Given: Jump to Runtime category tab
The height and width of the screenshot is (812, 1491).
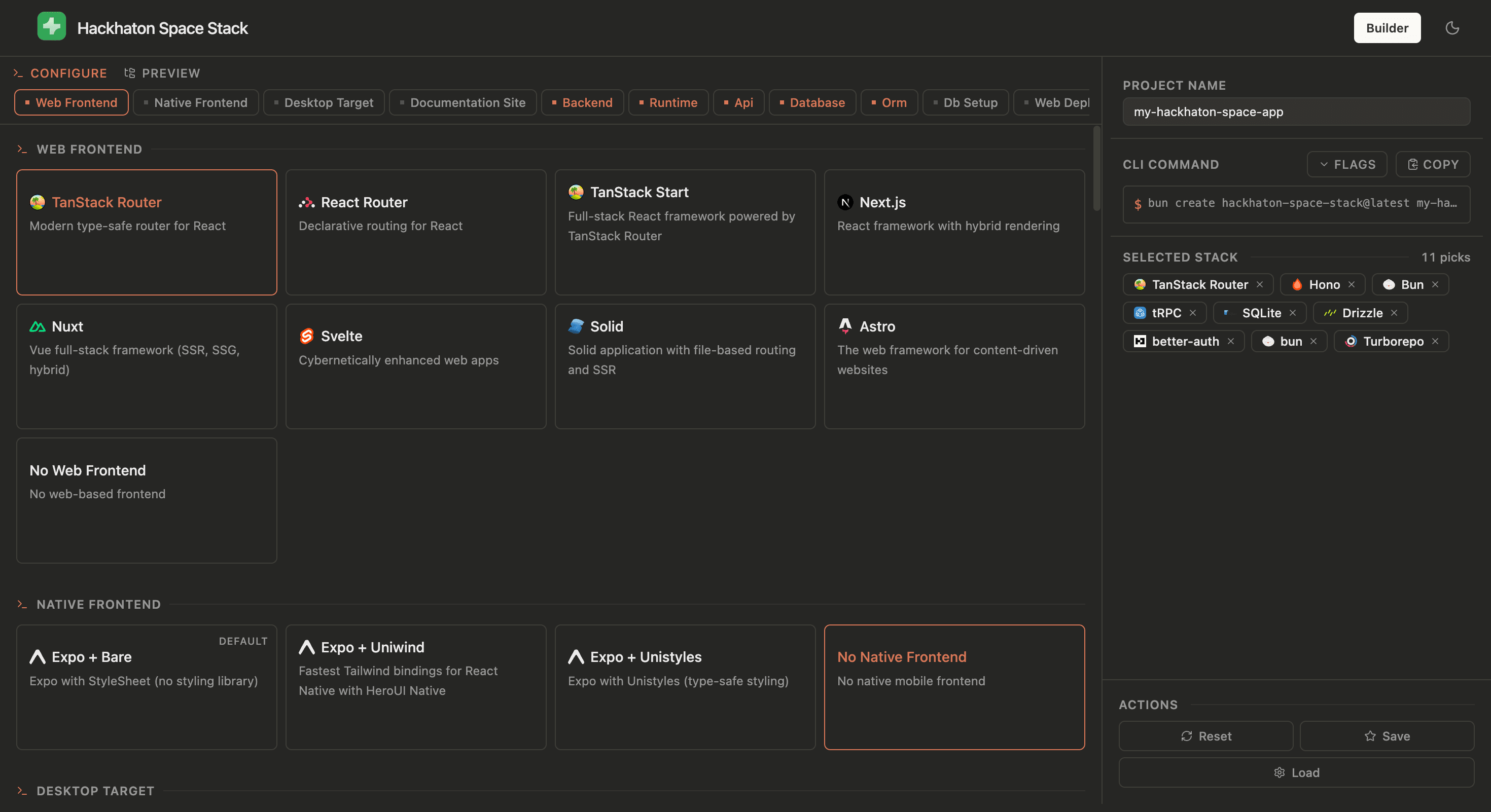Looking at the screenshot, I should point(668,102).
